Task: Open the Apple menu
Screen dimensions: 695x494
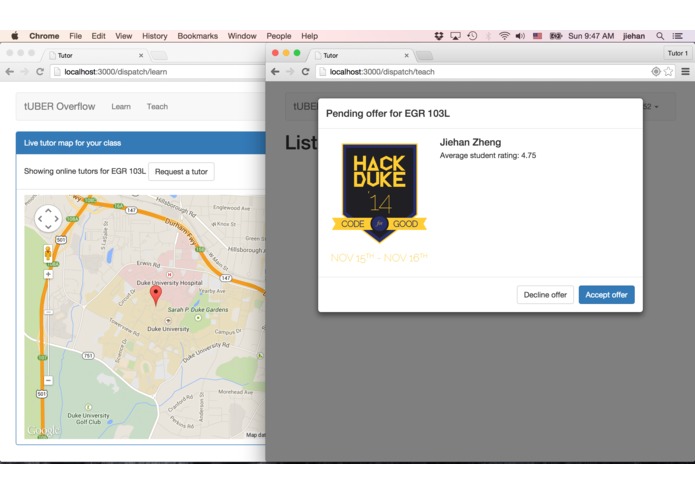Action: pos(15,36)
